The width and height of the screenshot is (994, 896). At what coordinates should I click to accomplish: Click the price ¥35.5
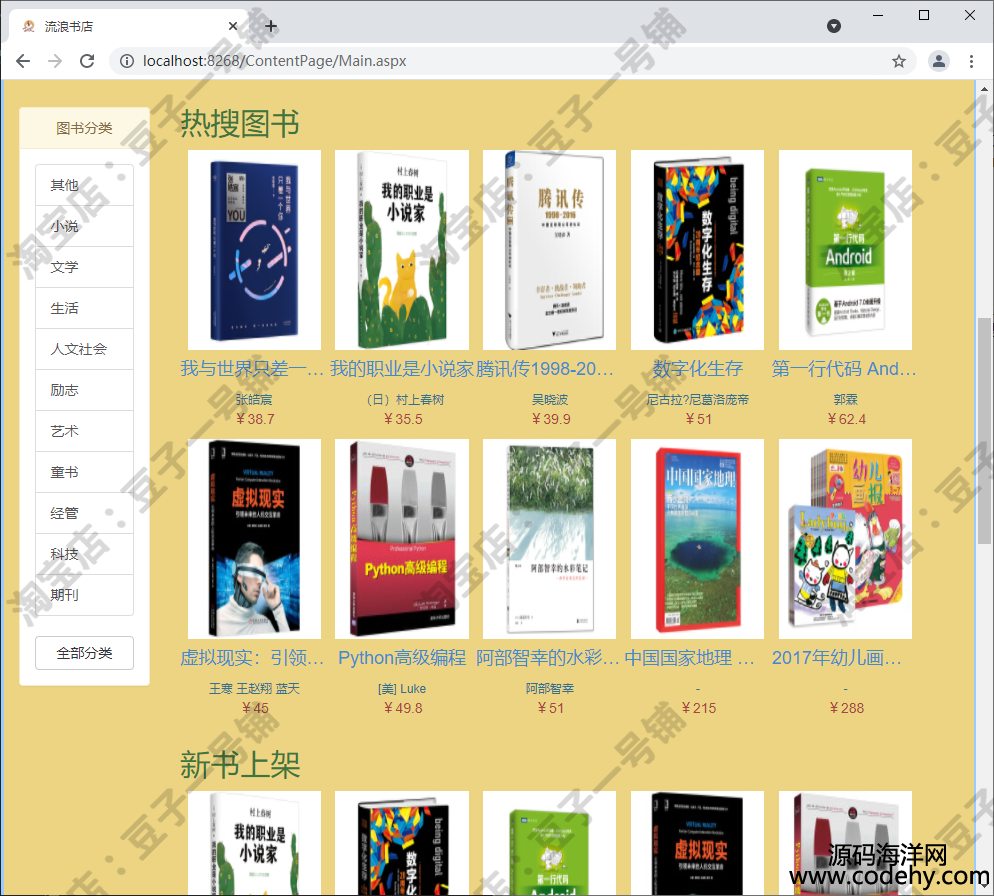coord(403,419)
